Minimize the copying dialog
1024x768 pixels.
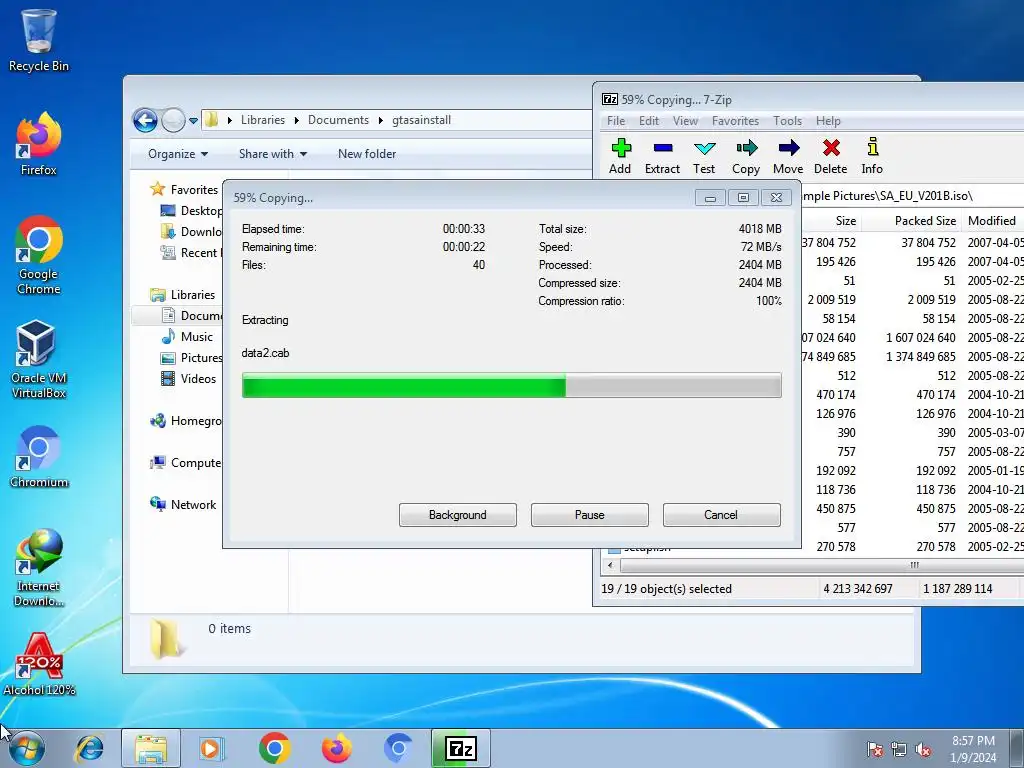pyautogui.click(x=711, y=198)
